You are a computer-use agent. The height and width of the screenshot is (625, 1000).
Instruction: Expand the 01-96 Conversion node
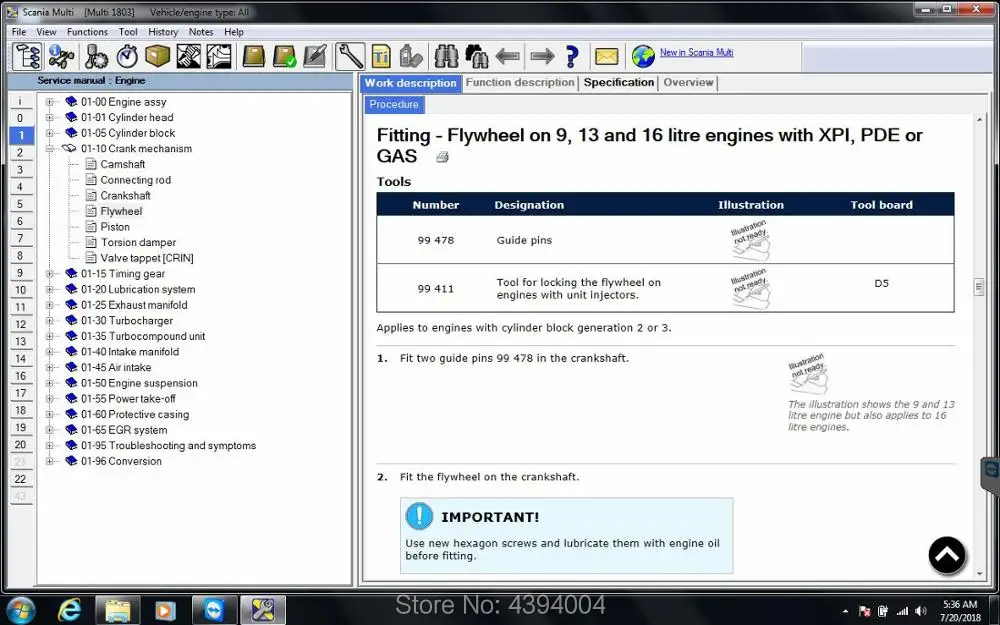pos(49,461)
